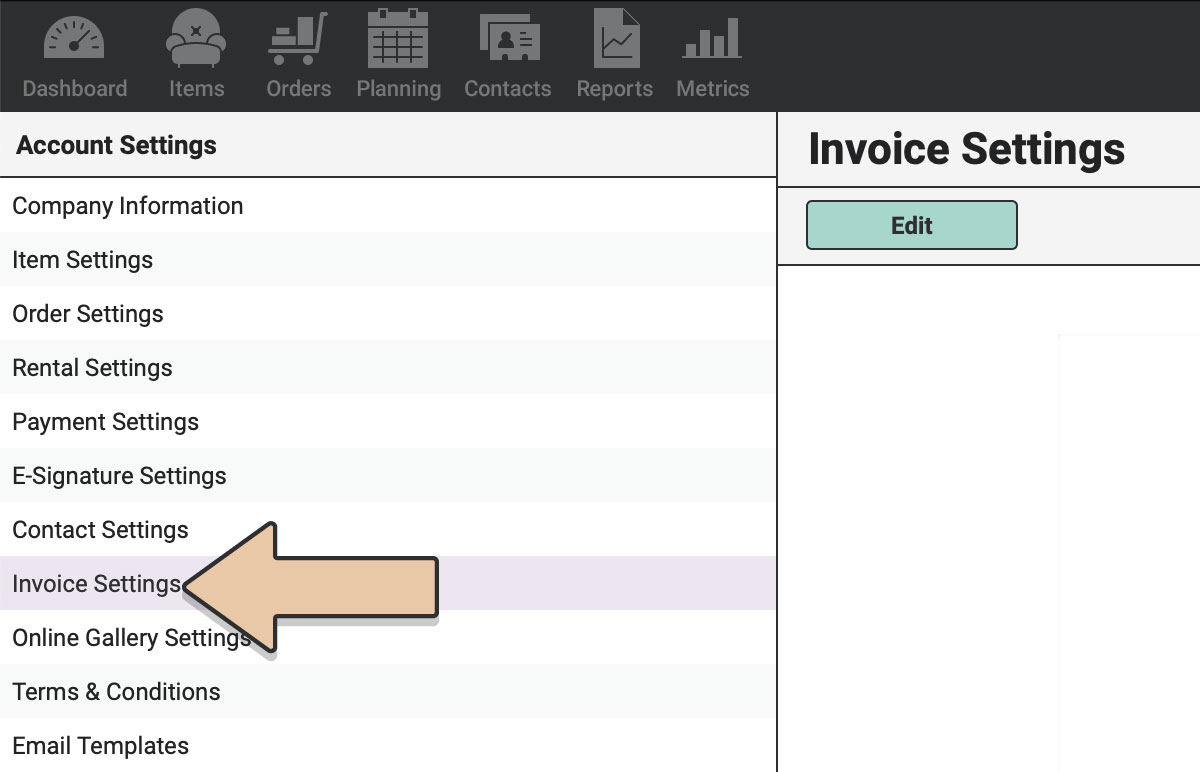Click the Metrics label in top navigation

pyautogui.click(x=713, y=89)
